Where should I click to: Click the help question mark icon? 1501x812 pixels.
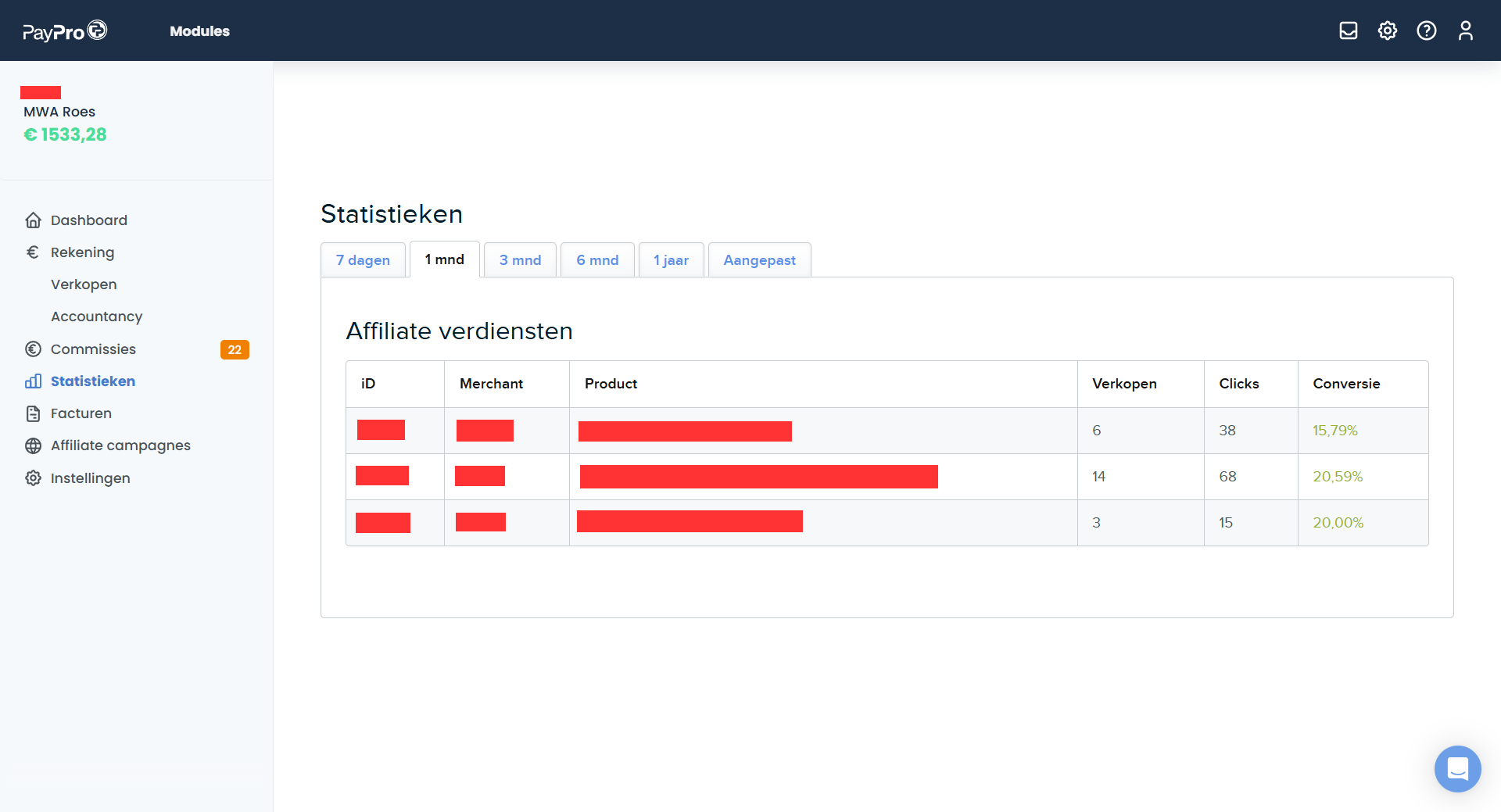[1426, 30]
